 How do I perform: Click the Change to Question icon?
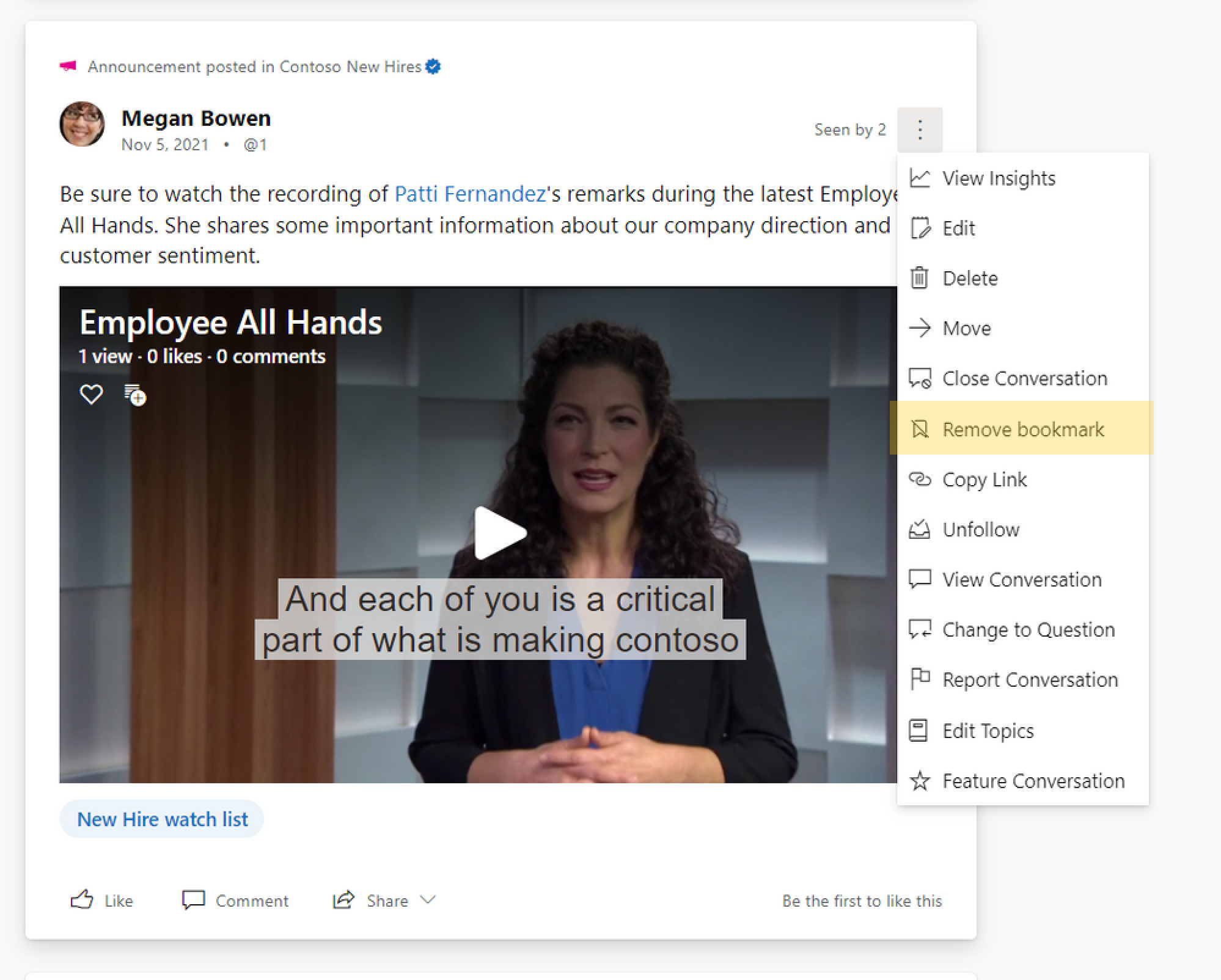920,629
